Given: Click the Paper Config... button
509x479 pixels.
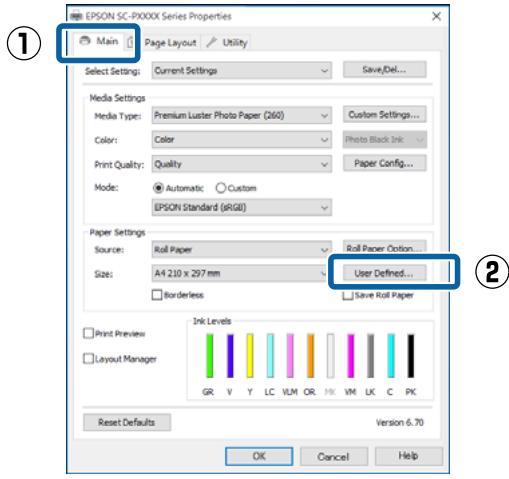Looking at the screenshot, I should pos(384,163).
